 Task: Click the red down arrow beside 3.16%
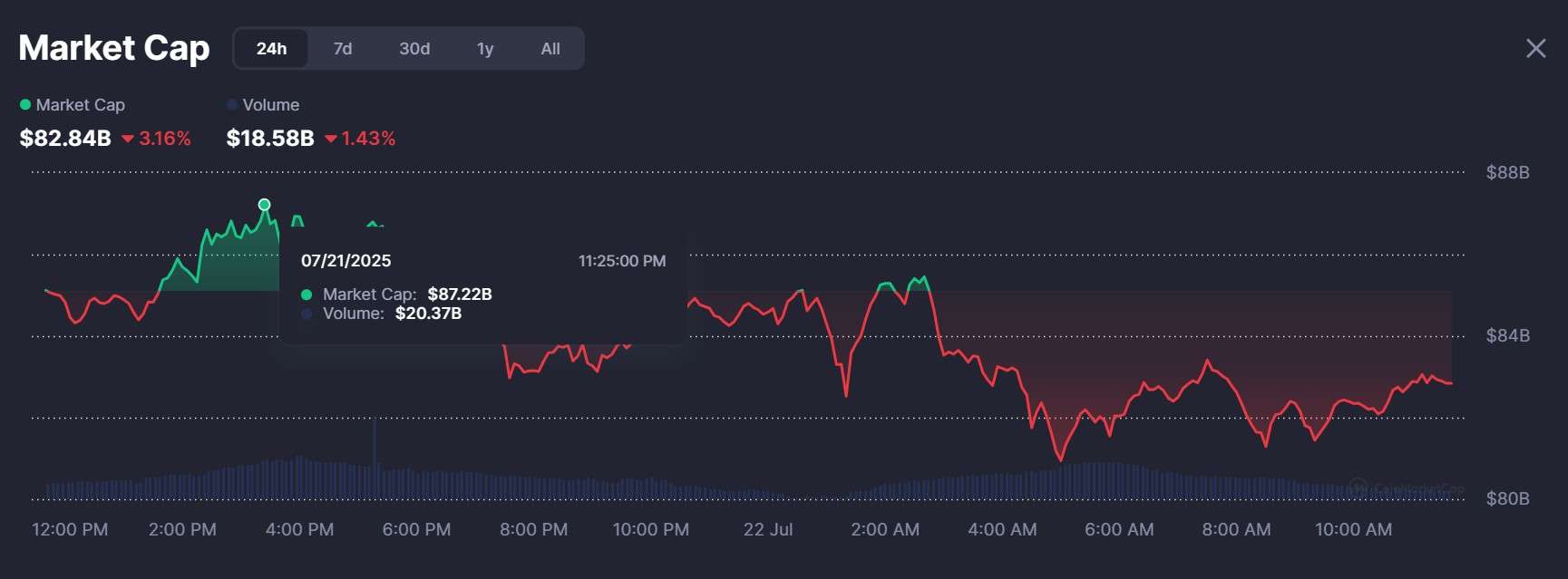pyautogui.click(x=128, y=140)
